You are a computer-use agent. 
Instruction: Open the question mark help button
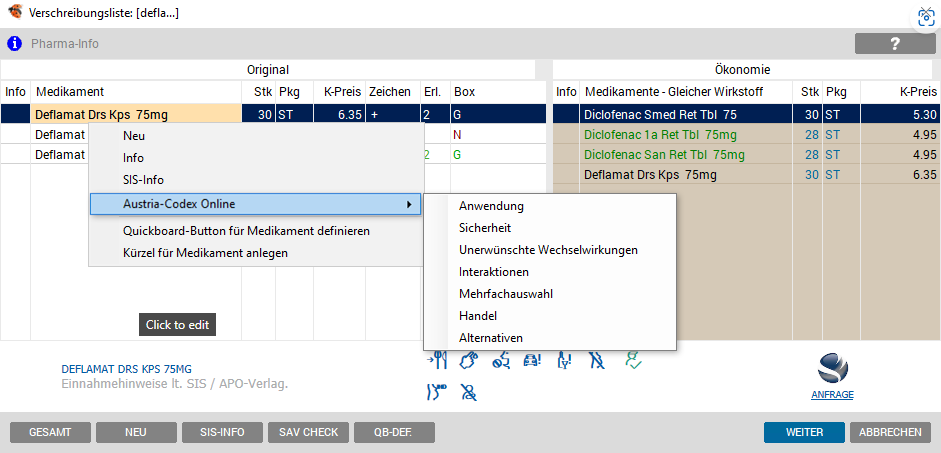click(895, 44)
